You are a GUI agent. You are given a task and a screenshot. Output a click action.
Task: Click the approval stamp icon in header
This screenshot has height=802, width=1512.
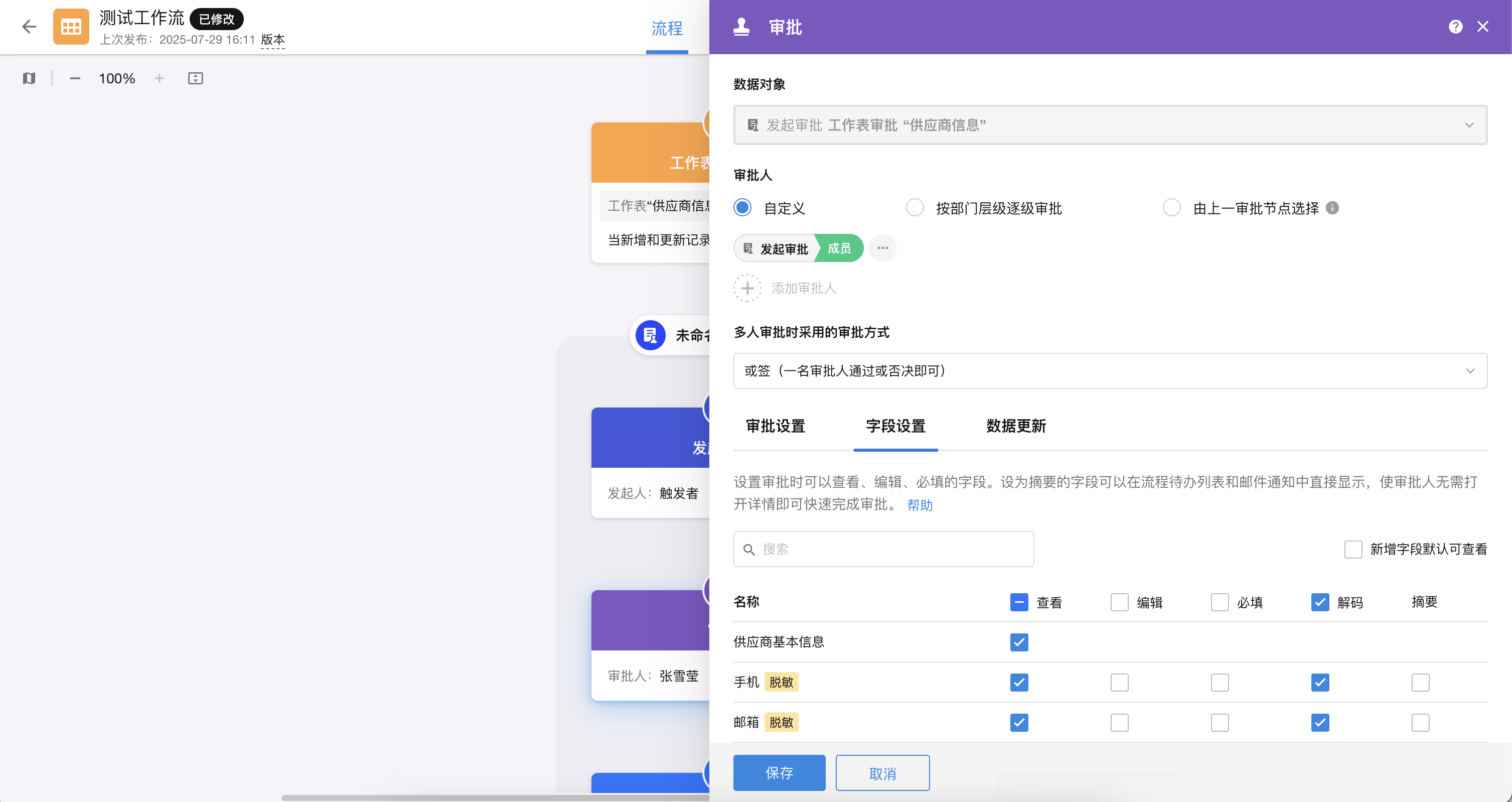click(x=741, y=27)
